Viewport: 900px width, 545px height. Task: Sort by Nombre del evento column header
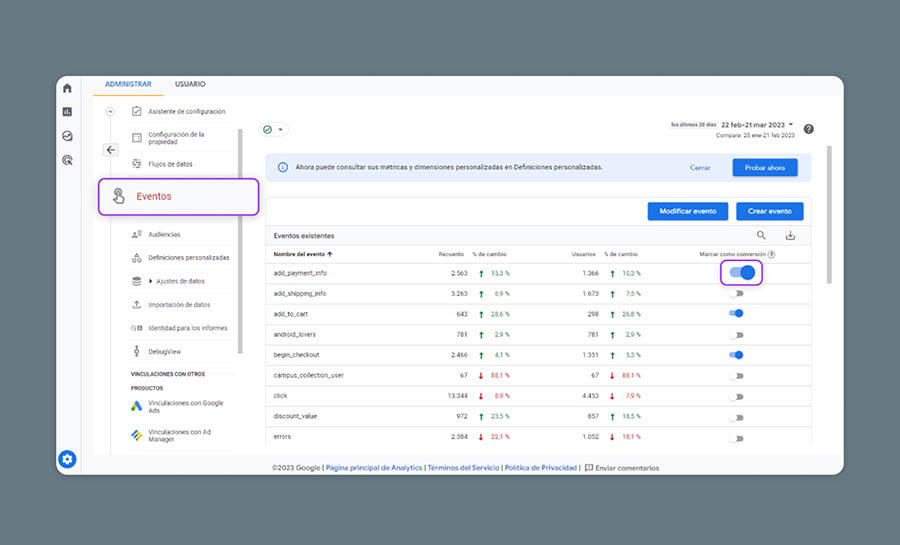click(x=306, y=254)
